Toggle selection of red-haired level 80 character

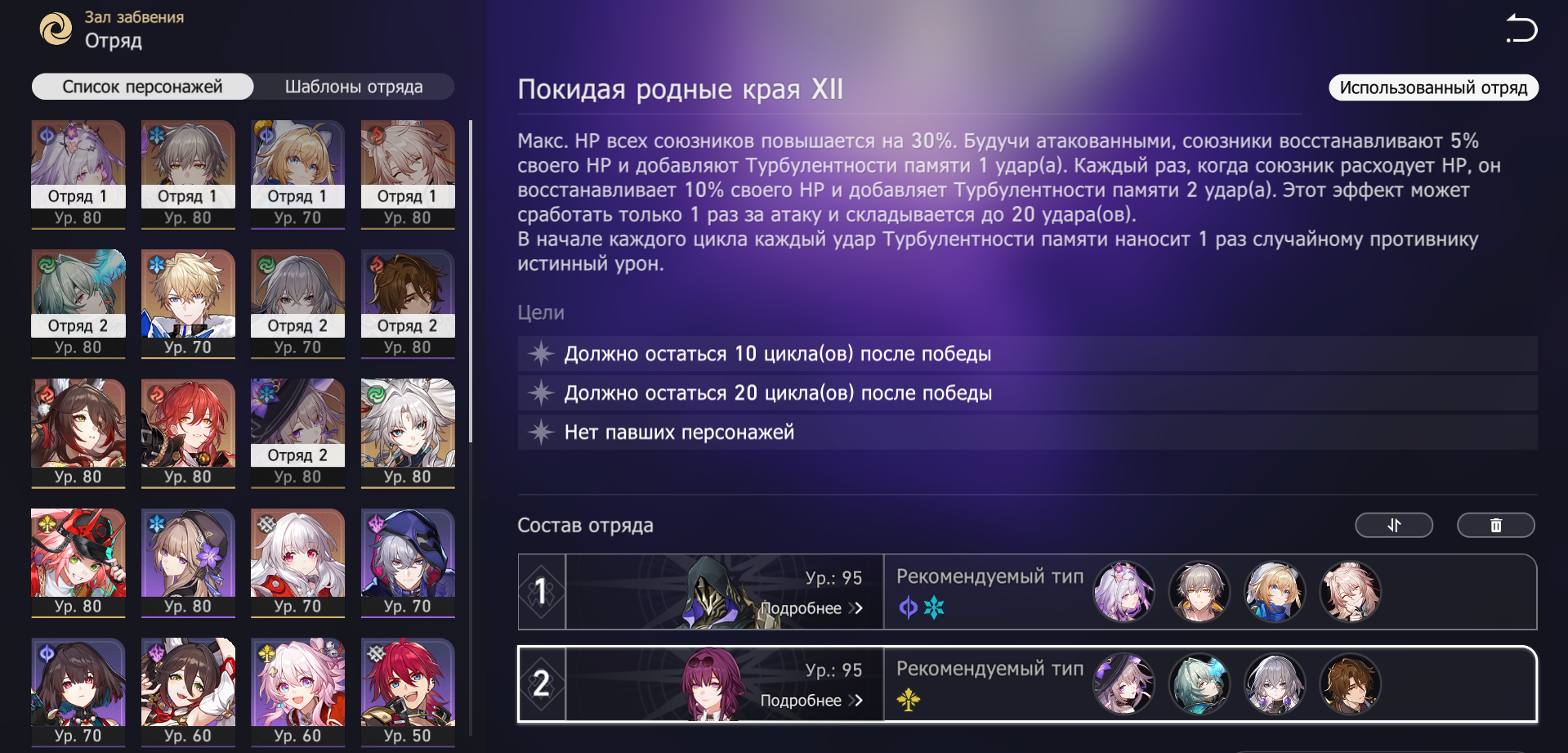point(188,433)
